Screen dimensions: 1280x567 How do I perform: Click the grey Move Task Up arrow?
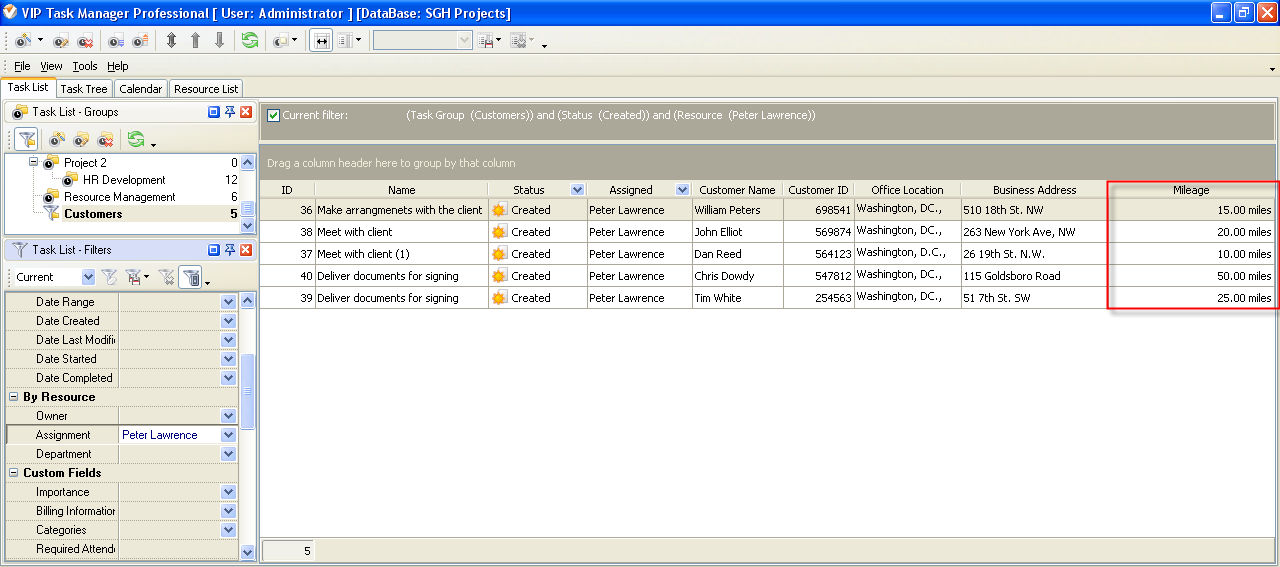pyautogui.click(x=195, y=41)
